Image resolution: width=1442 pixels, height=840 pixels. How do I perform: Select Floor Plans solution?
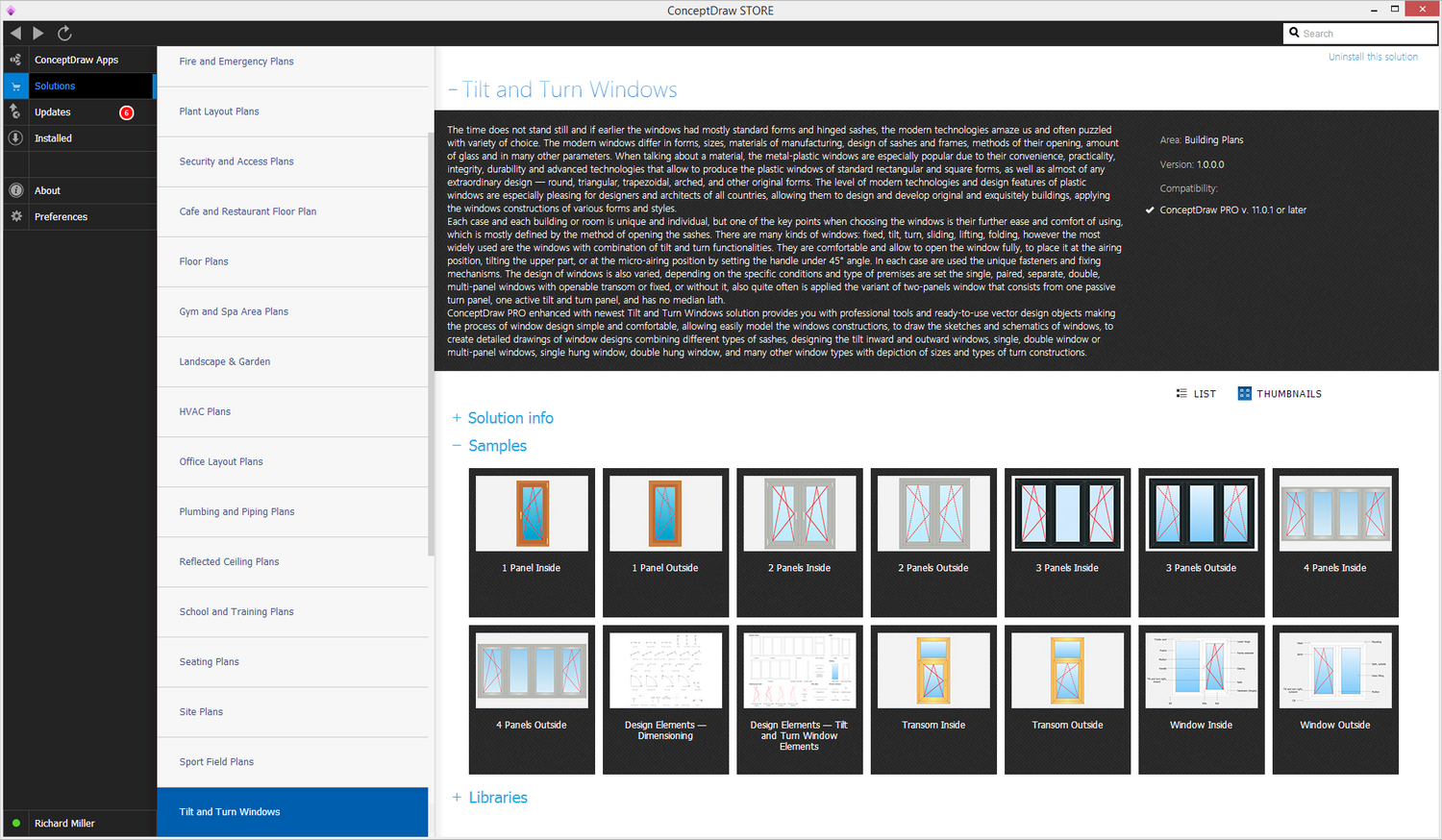pyautogui.click(x=292, y=261)
